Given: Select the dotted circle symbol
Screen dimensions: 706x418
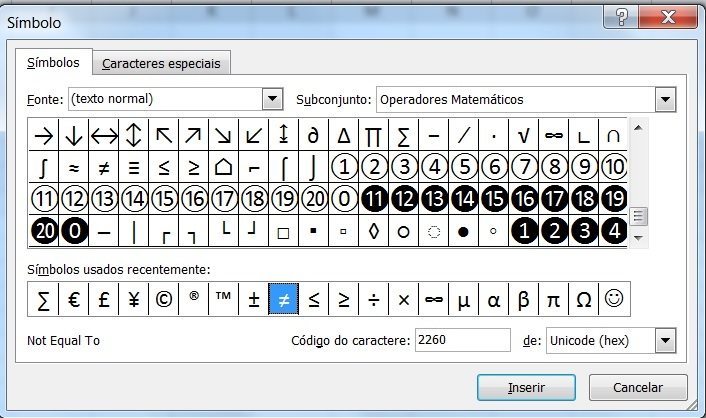Looking at the screenshot, I should point(434,231).
